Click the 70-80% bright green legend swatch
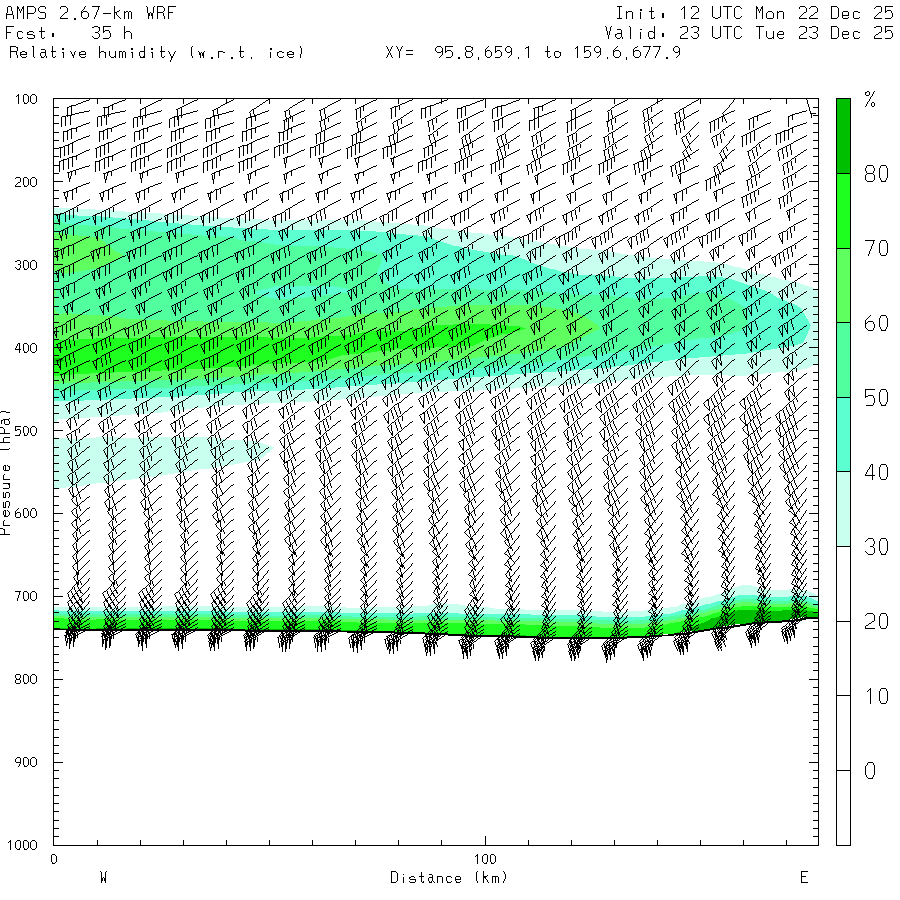 tap(843, 211)
